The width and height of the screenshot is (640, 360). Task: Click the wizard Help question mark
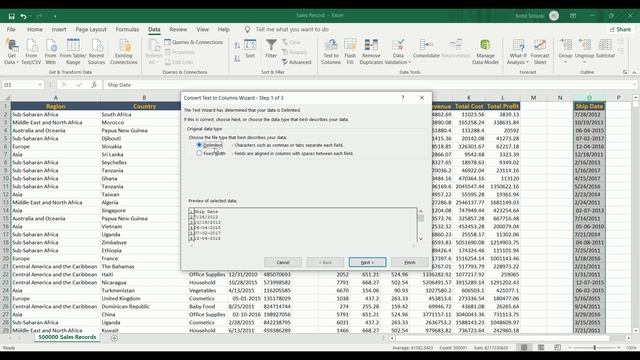[x=403, y=98]
